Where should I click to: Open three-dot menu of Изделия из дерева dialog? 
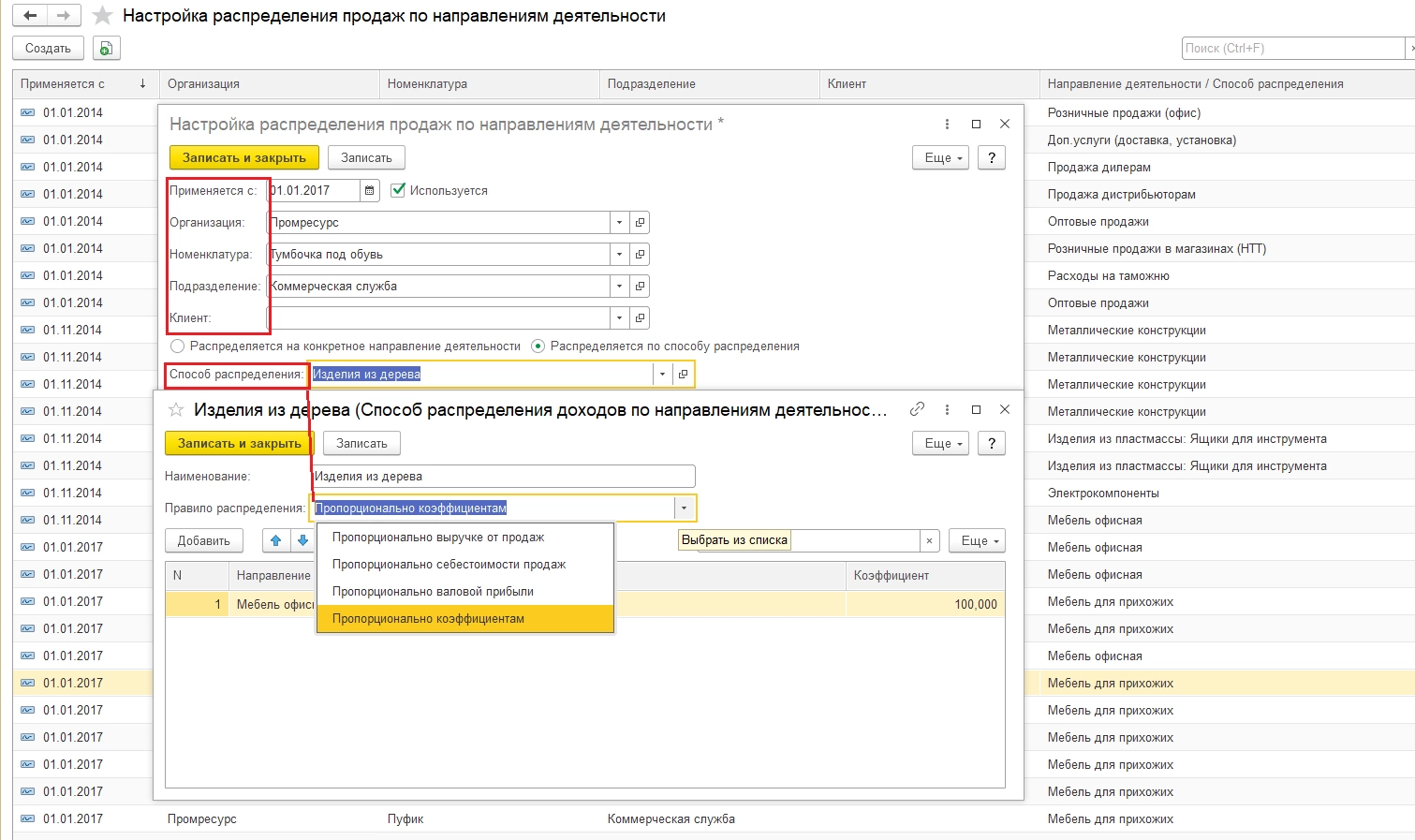click(x=947, y=409)
